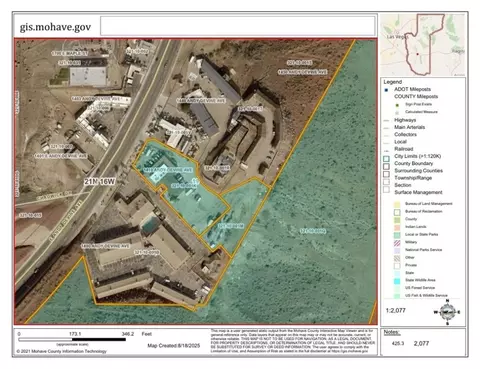Click the map disclaimer paragraph

(293, 341)
